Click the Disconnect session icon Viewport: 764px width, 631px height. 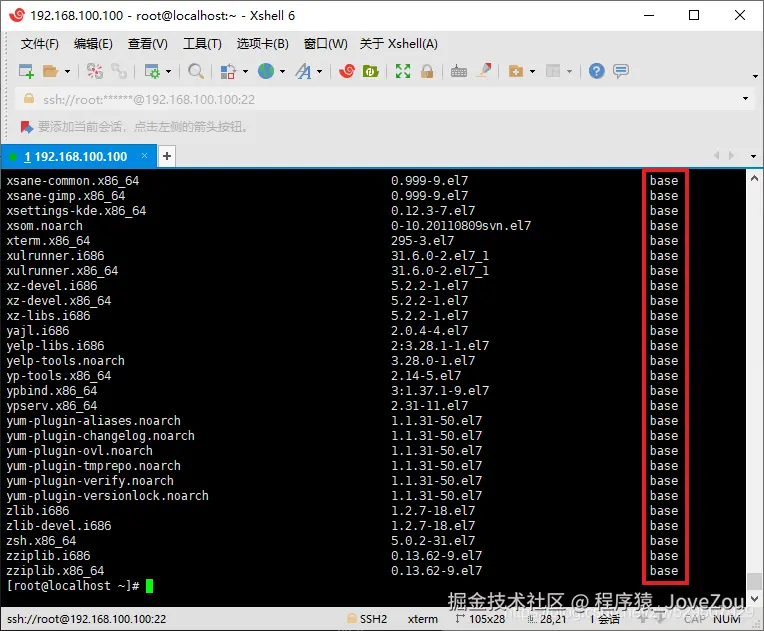(95, 71)
